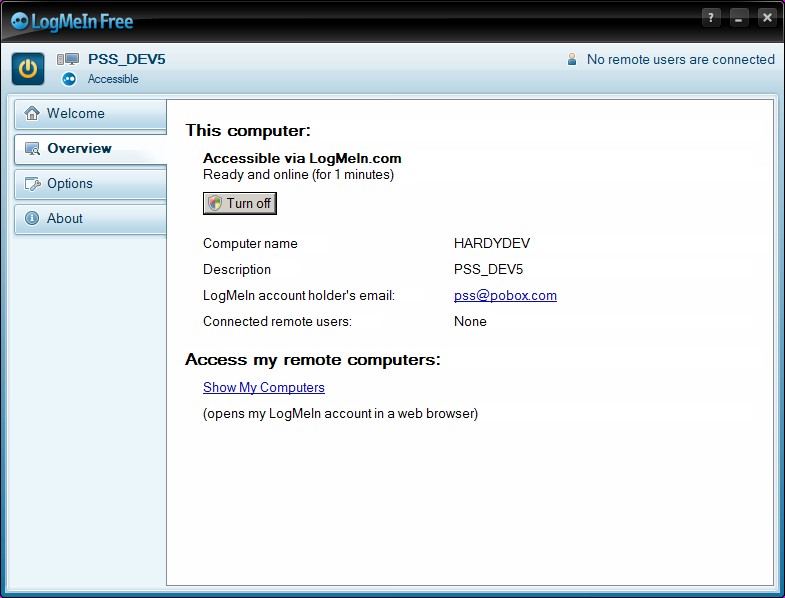
Task: Open the Show My Computers link
Action: tap(264, 388)
